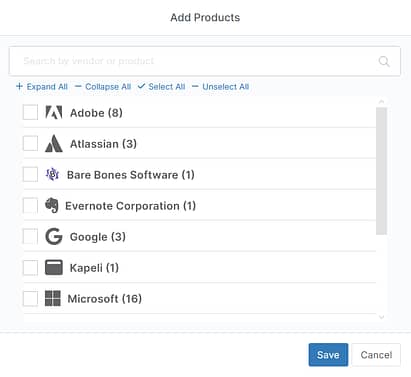The image size is (411, 377).
Task: Click the Adobe vendor logo icon
Action: point(54,113)
